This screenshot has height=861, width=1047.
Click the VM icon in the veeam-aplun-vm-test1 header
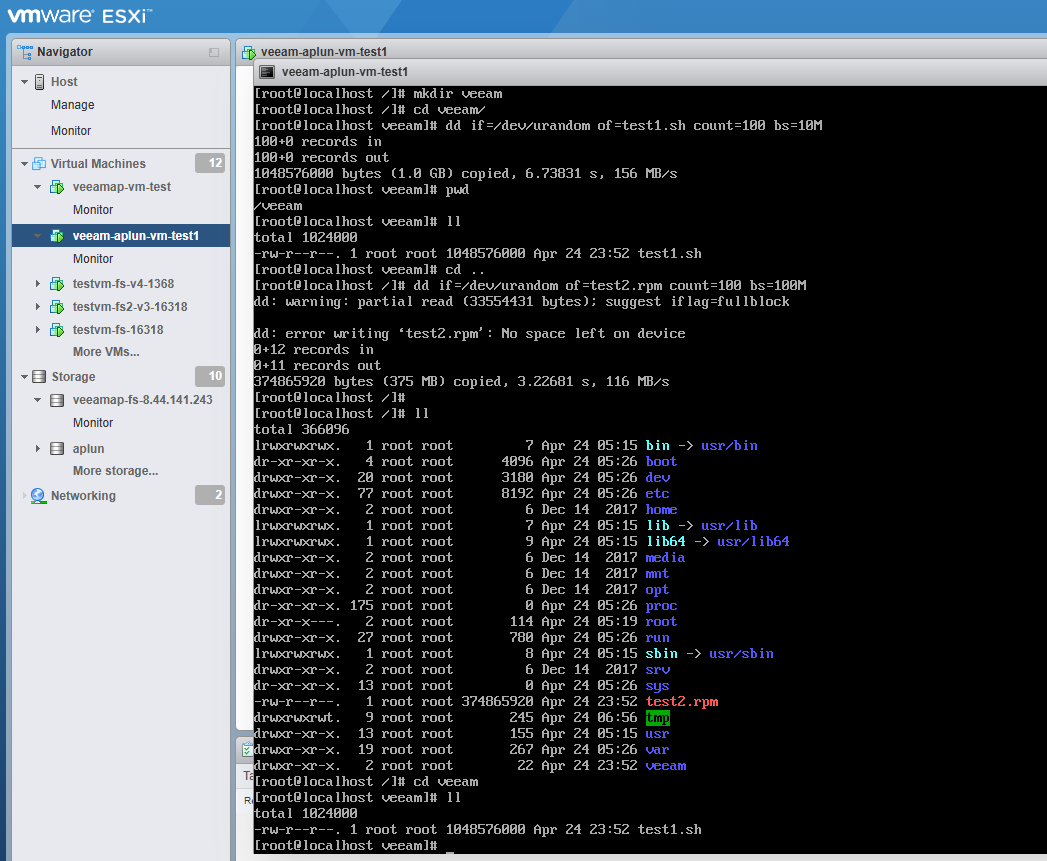pyautogui.click(x=249, y=52)
